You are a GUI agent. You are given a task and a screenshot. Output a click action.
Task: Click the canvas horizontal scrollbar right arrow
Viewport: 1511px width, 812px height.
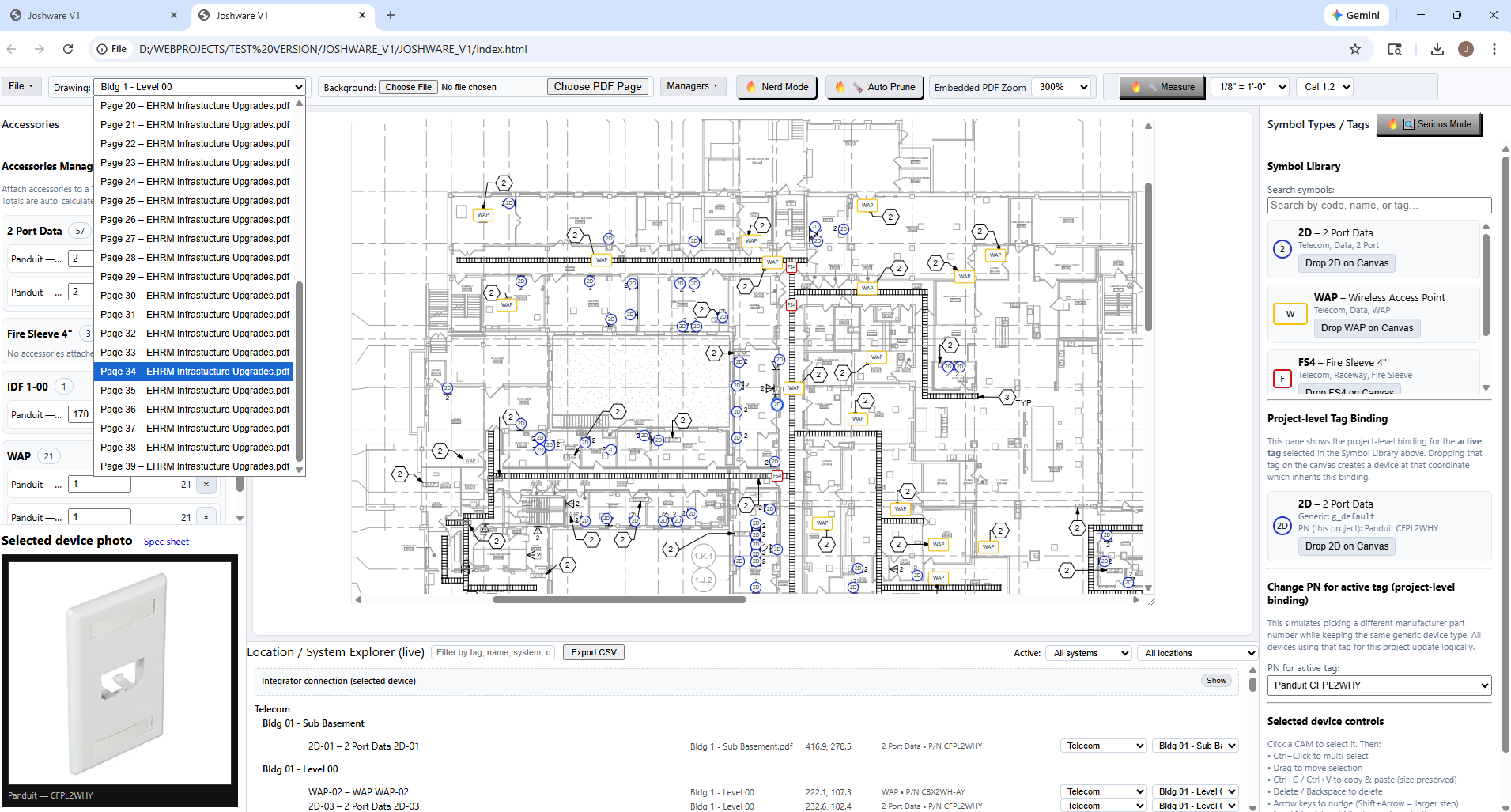[1137, 599]
